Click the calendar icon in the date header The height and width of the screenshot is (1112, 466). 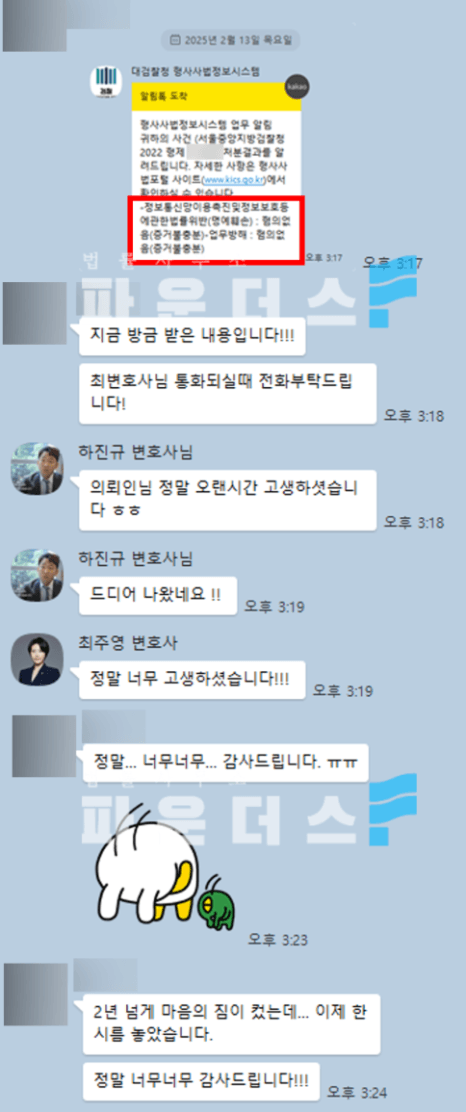pos(175,40)
